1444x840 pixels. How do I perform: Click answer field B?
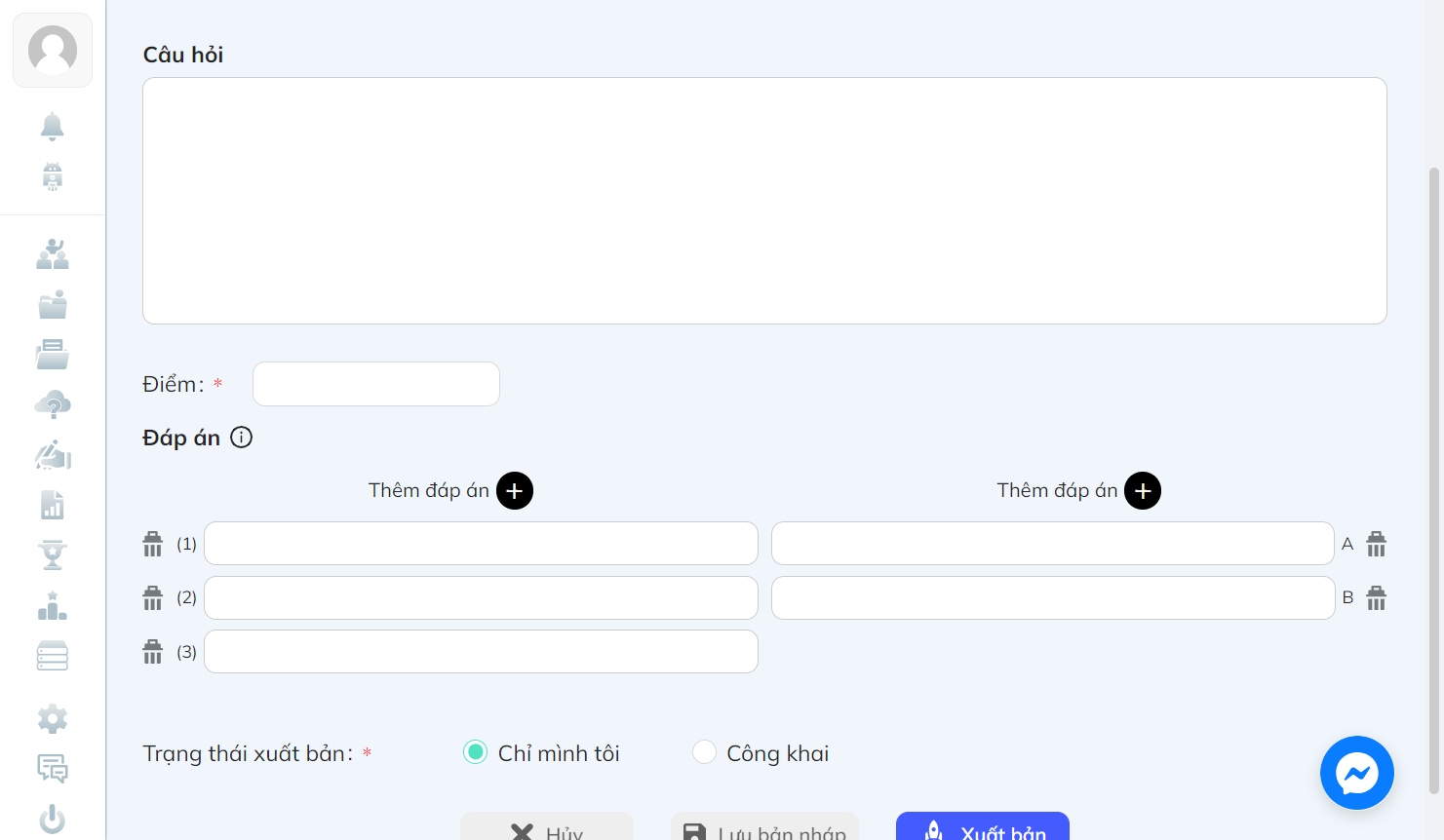pos(1053,597)
